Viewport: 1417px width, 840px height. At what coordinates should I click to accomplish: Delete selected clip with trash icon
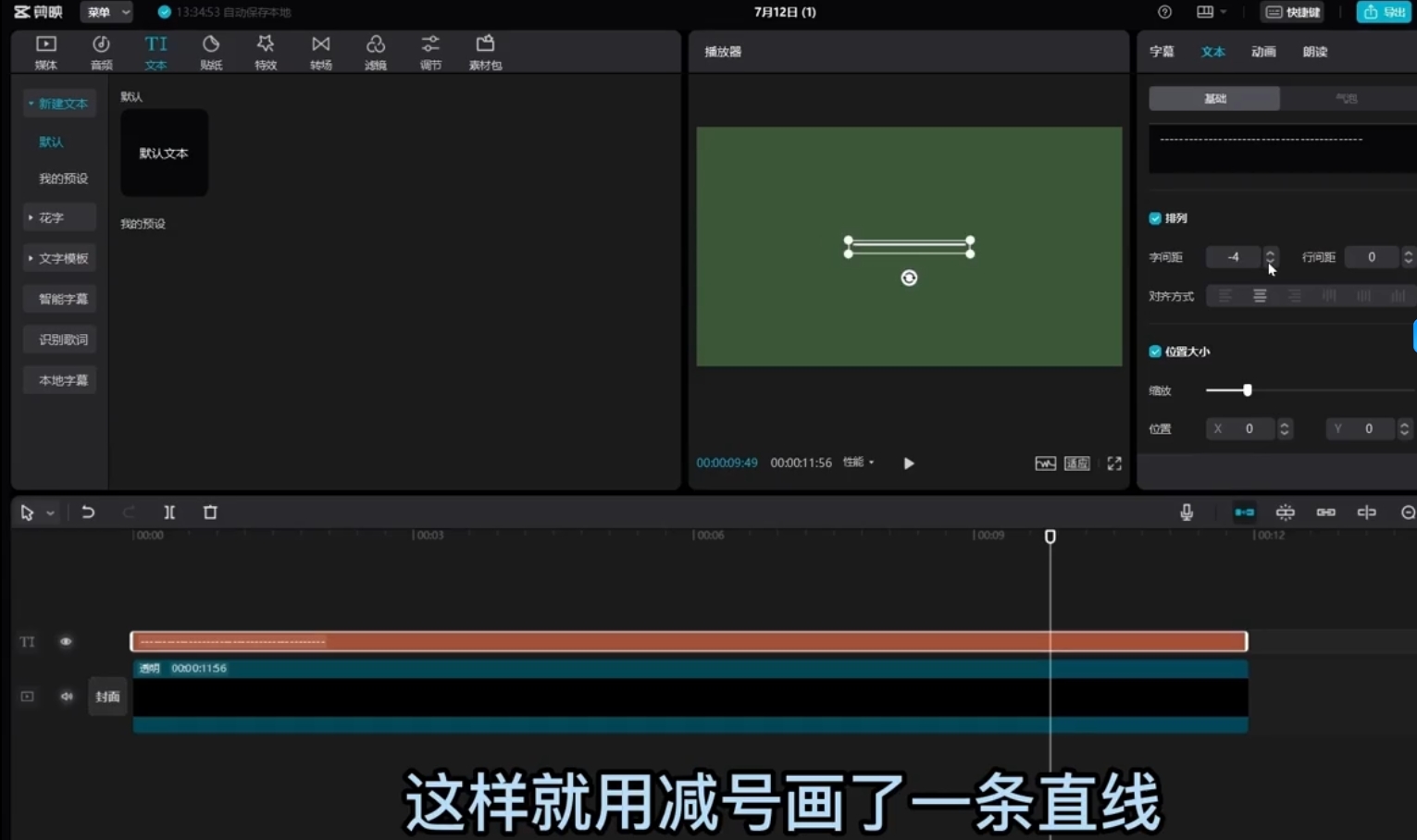[210, 513]
